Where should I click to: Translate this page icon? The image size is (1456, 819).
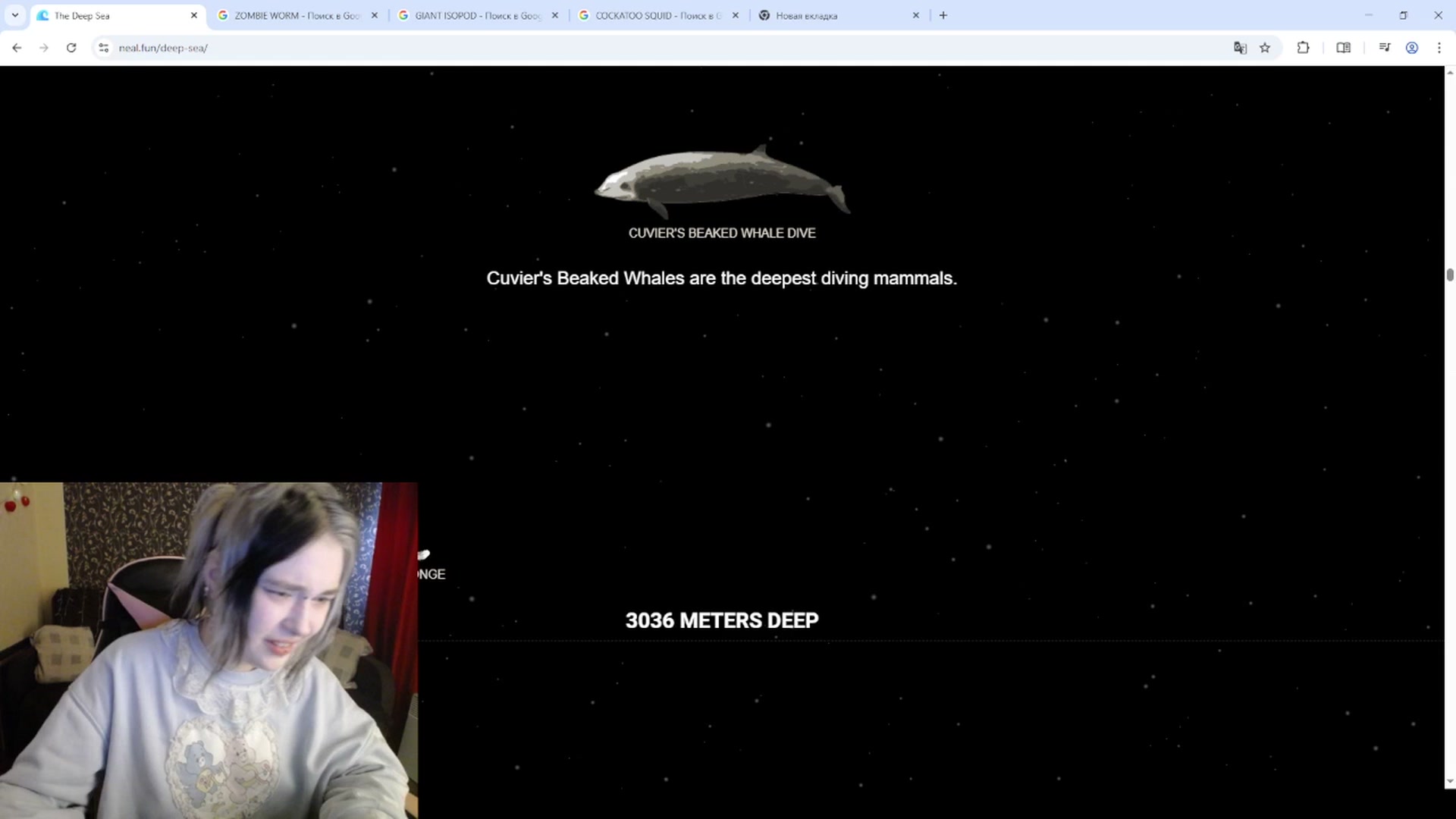pyautogui.click(x=1240, y=48)
